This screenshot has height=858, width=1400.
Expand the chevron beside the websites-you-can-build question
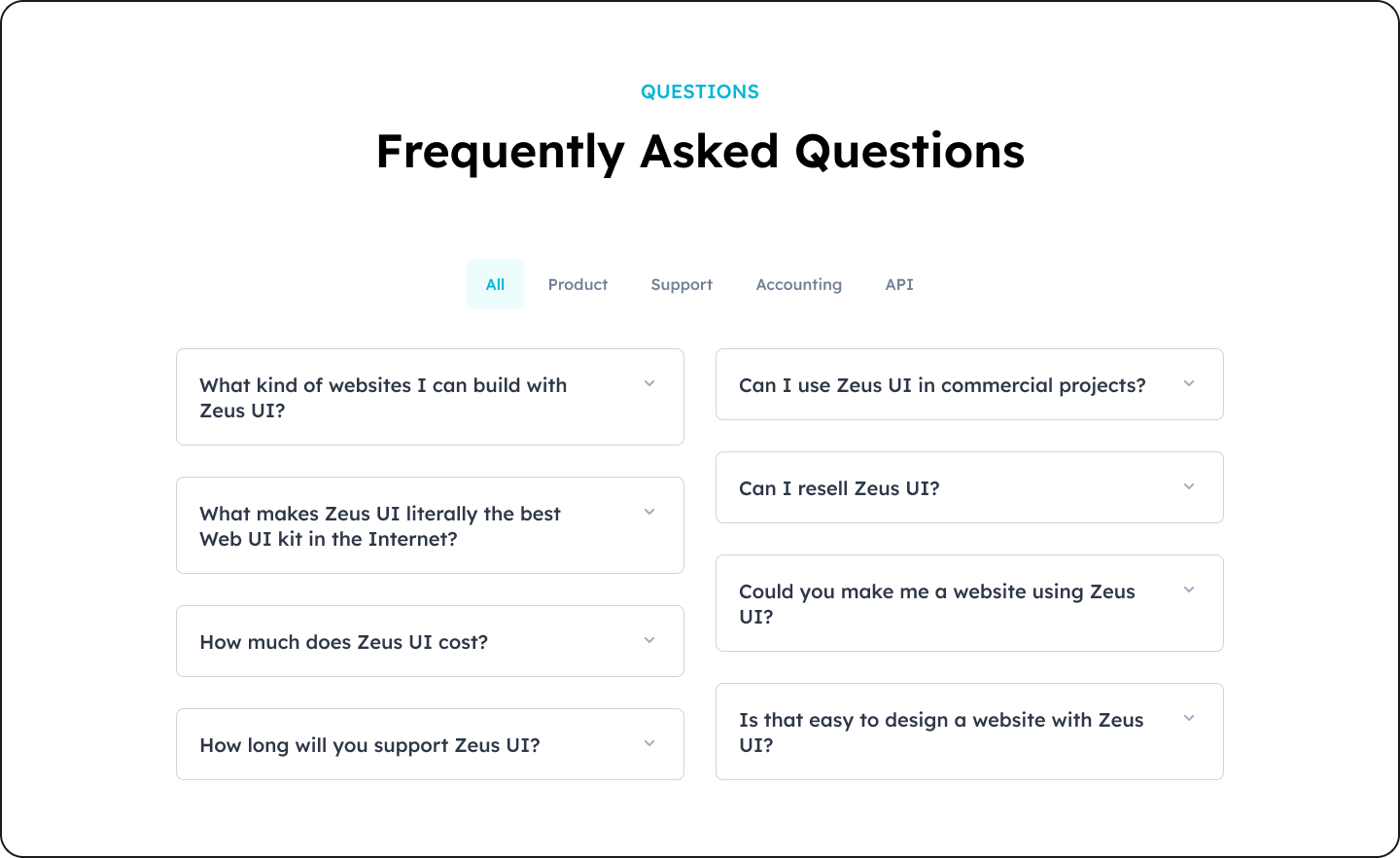tap(649, 384)
